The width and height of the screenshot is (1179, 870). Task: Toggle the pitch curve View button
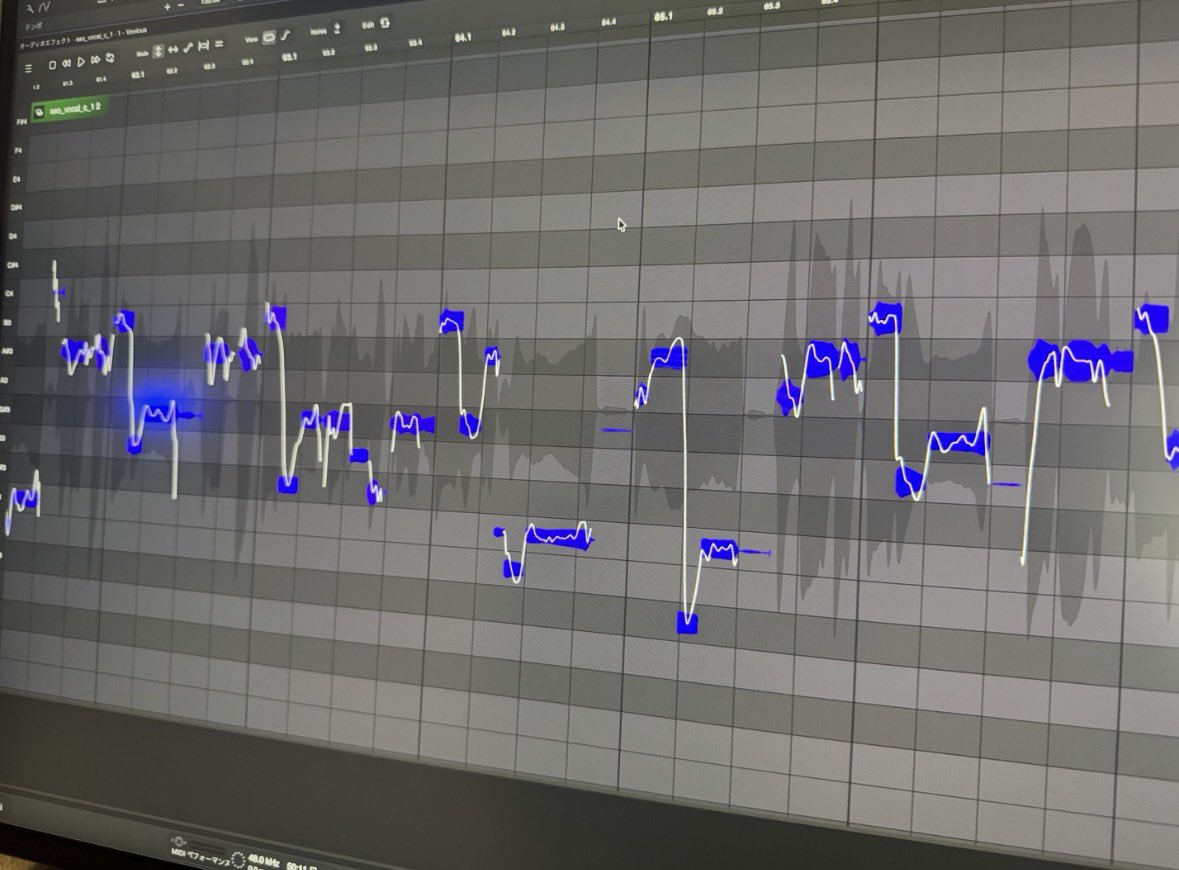click(285, 35)
